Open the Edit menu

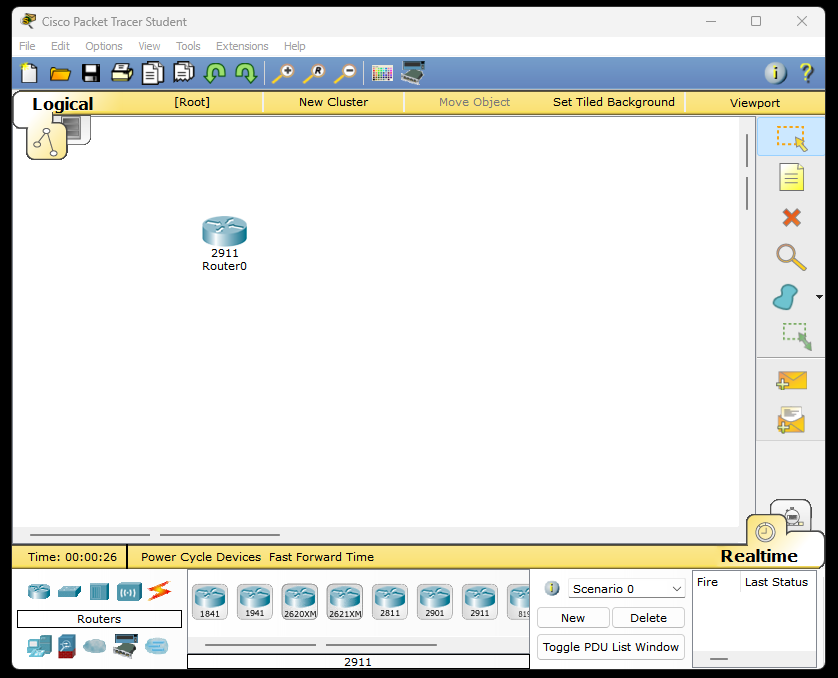click(60, 46)
